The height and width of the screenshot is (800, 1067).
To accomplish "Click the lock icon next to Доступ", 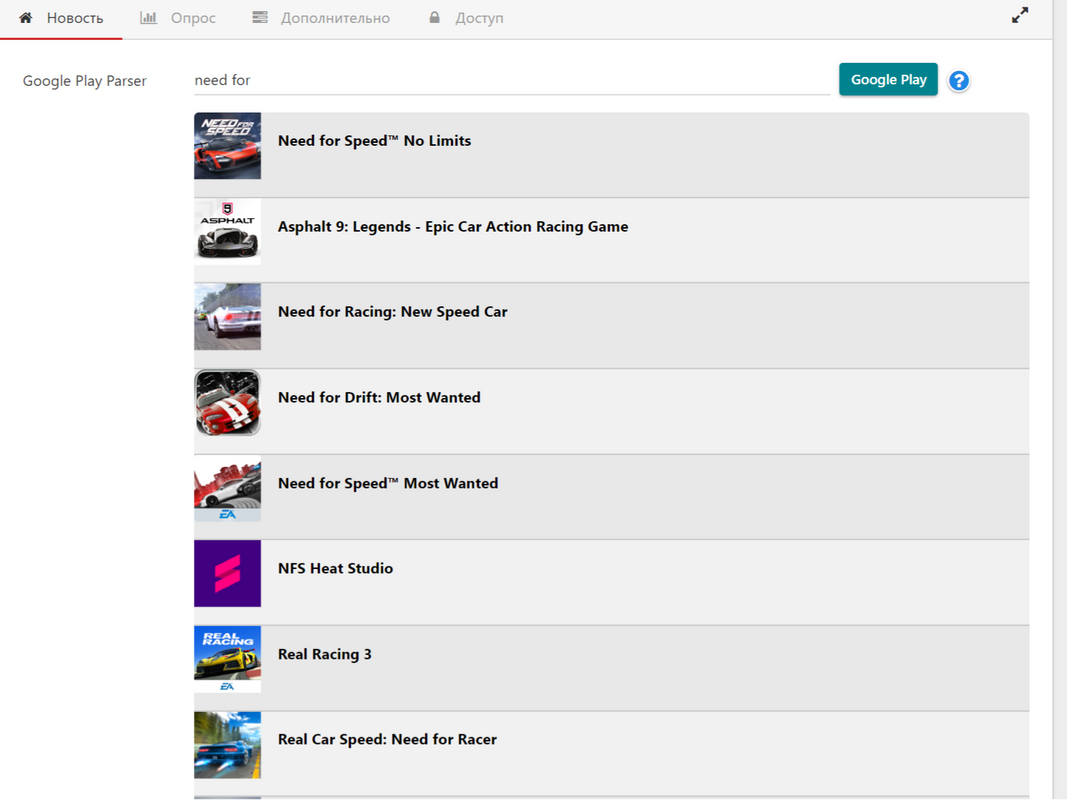I will 434,18.
